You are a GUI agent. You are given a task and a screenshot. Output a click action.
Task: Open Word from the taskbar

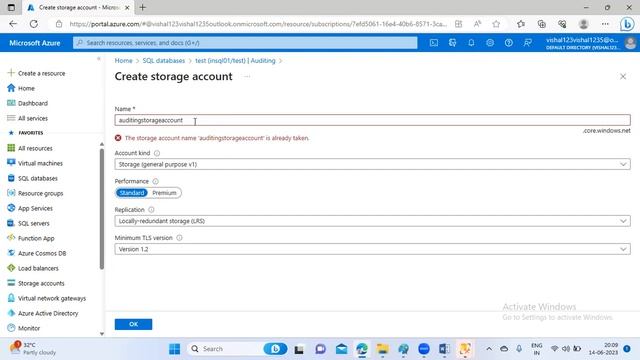point(444,349)
